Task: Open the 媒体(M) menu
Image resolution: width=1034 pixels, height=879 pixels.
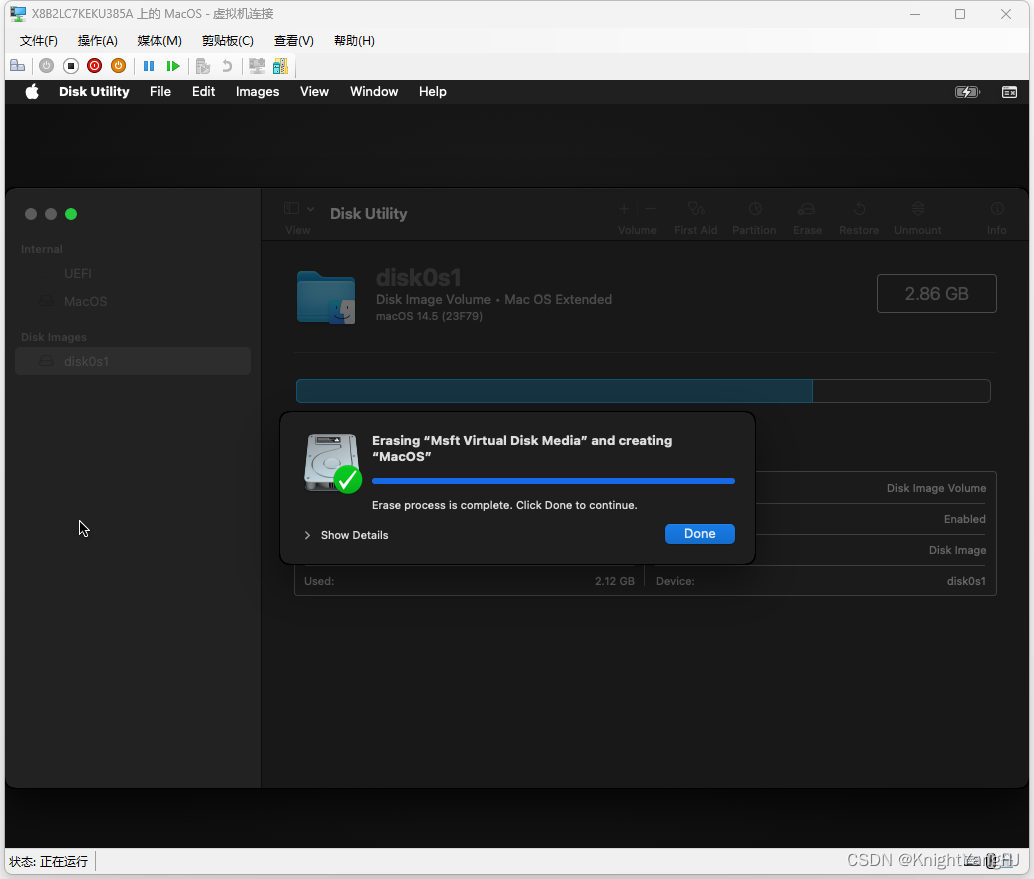Action: pos(158,40)
